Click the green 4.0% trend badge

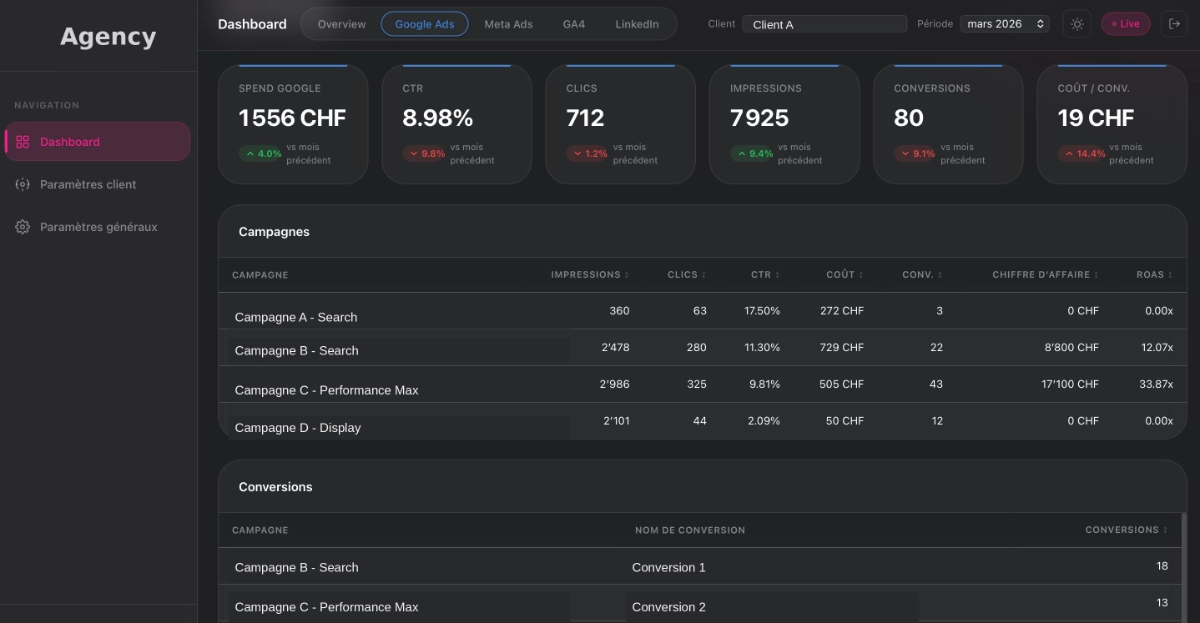click(262, 154)
